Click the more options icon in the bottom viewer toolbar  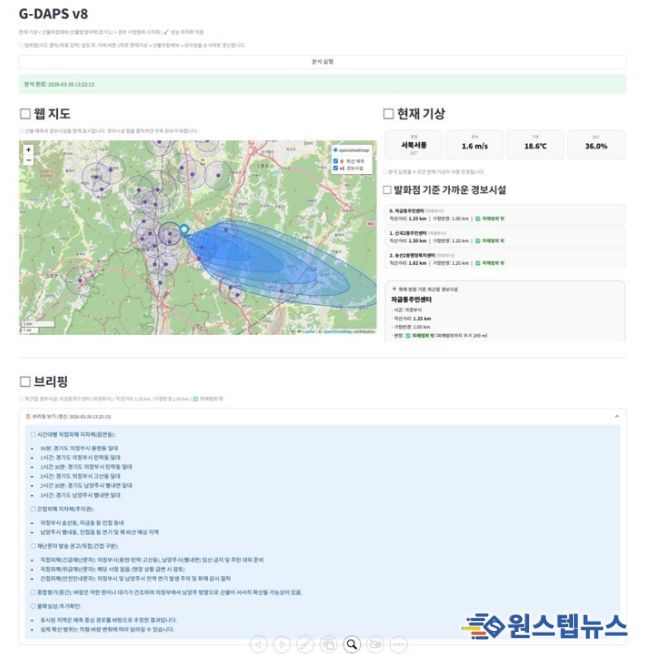pos(398,644)
